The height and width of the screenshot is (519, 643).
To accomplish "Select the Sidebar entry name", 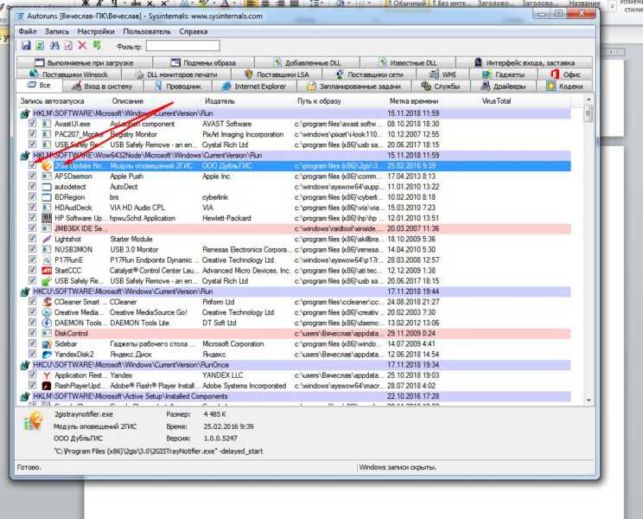I will coord(66,344).
